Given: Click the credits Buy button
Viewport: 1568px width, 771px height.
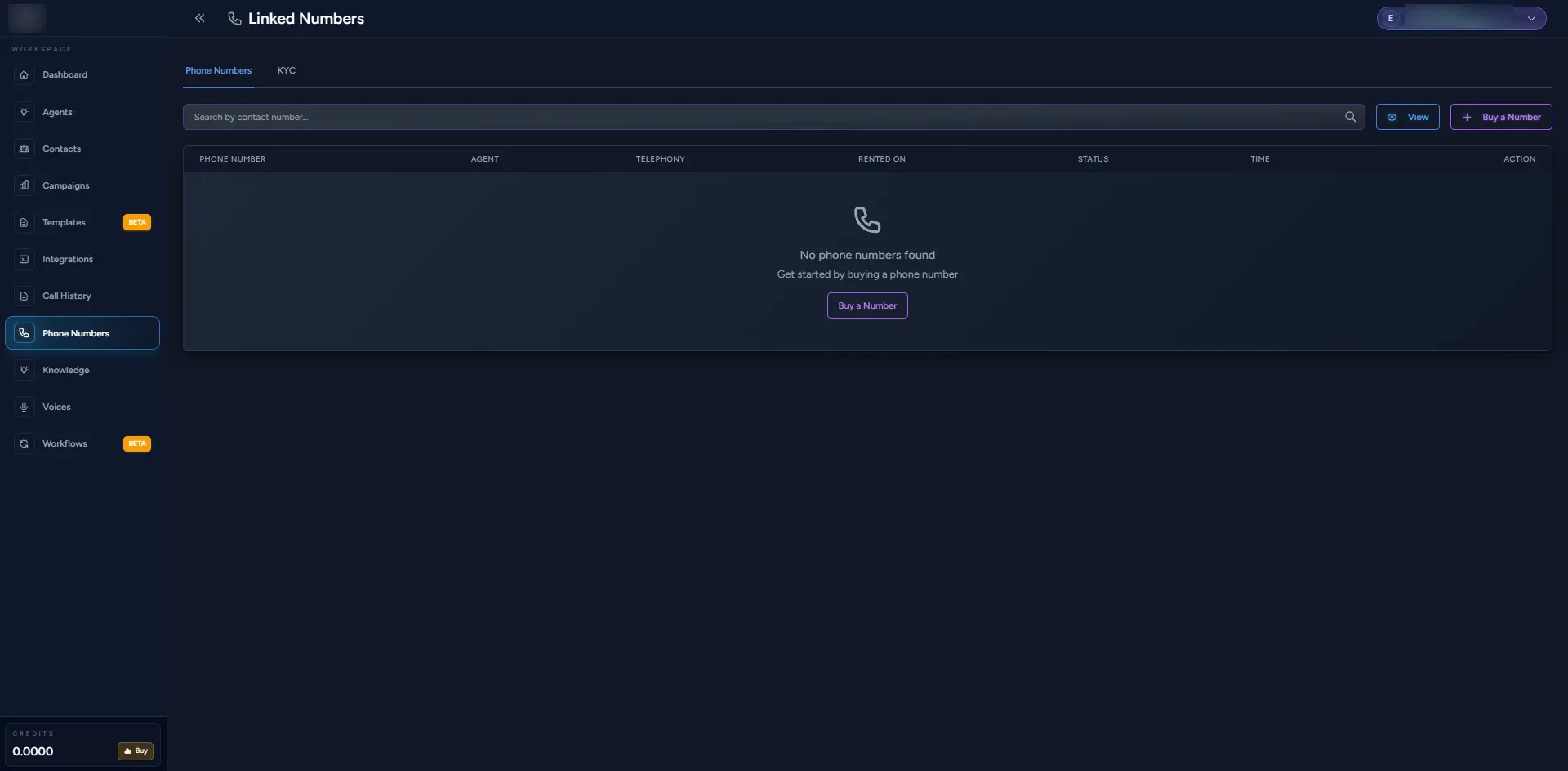Looking at the screenshot, I should (136, 751).
